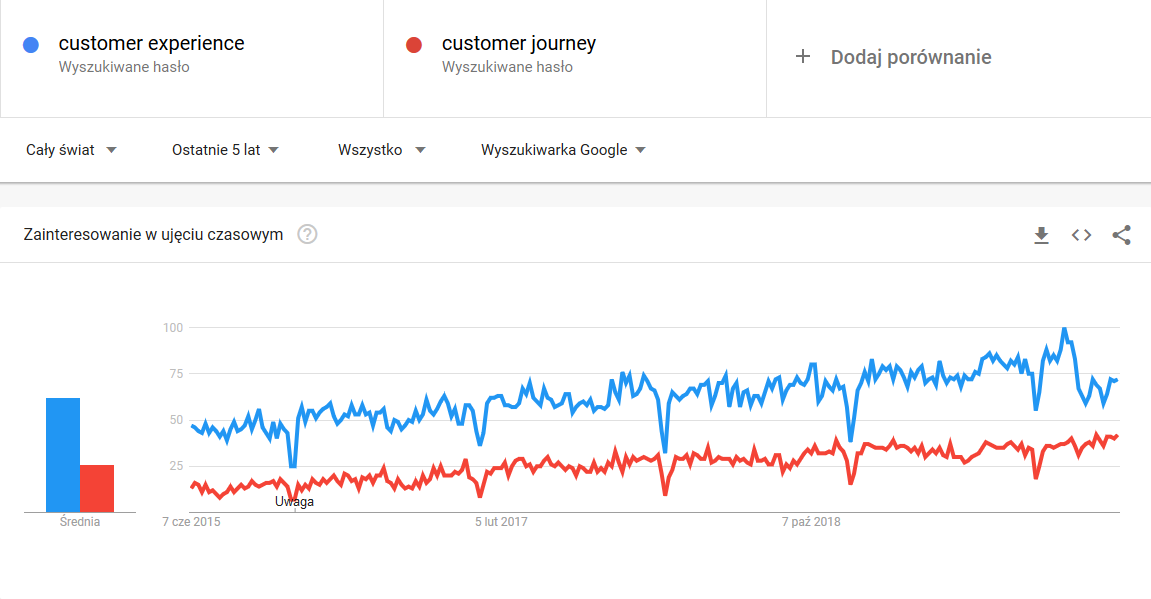Click the Dodaj porównanie button
The width and height of the screenshot is (1151, 599).
coord(910,57)
